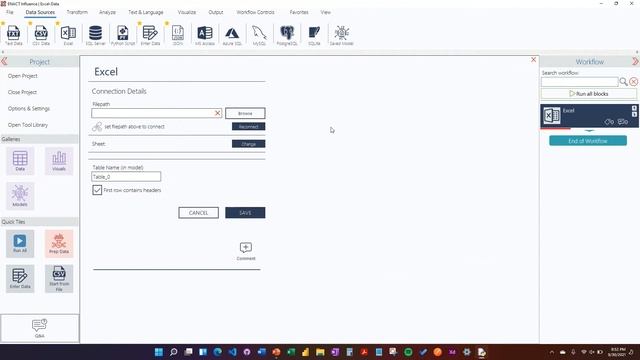This screenshot has height=360, width=640.
Task: Click the Start from File quick tile
Action: pos(59,279)
